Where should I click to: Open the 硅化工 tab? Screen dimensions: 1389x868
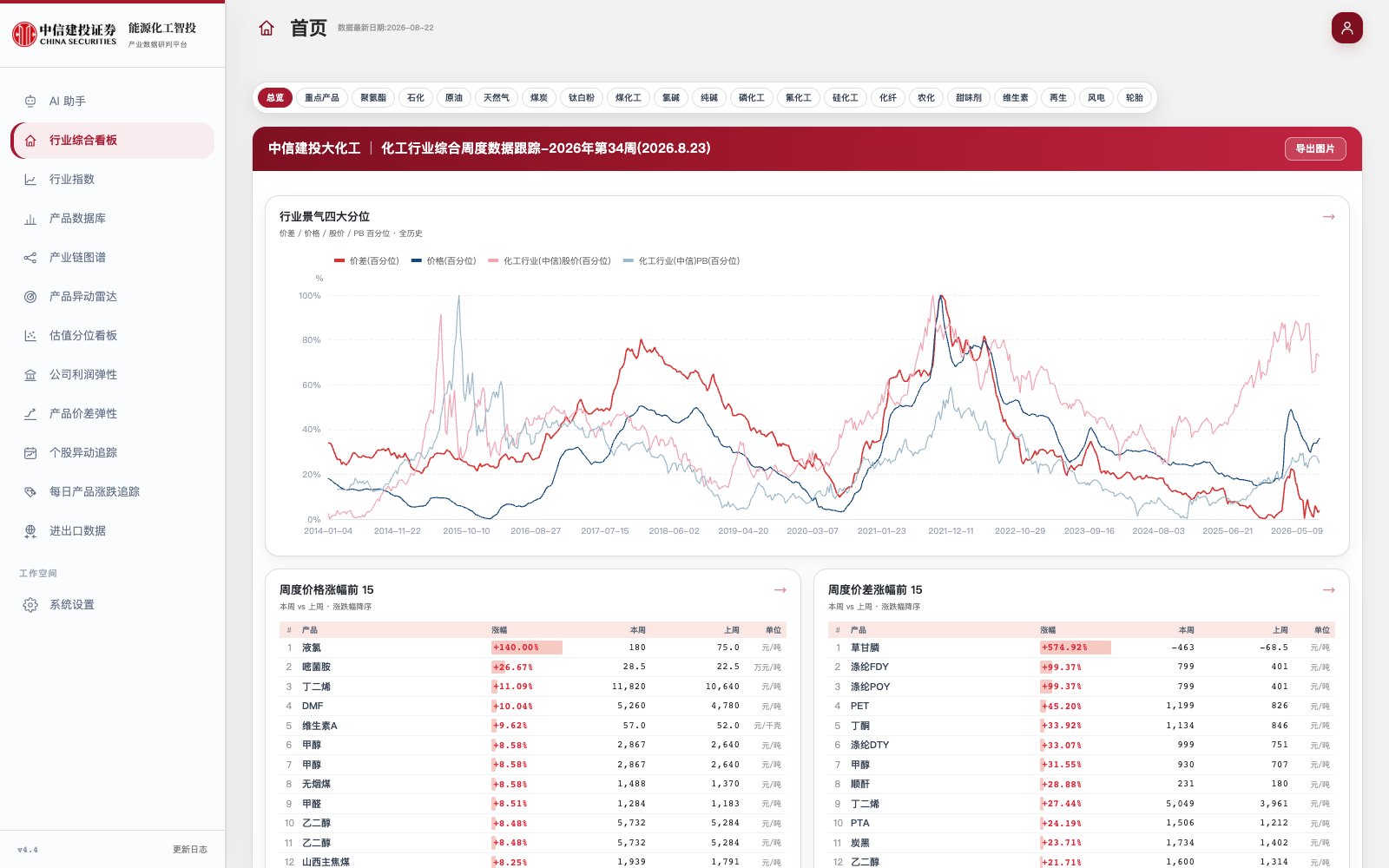[x=846, y=98]
